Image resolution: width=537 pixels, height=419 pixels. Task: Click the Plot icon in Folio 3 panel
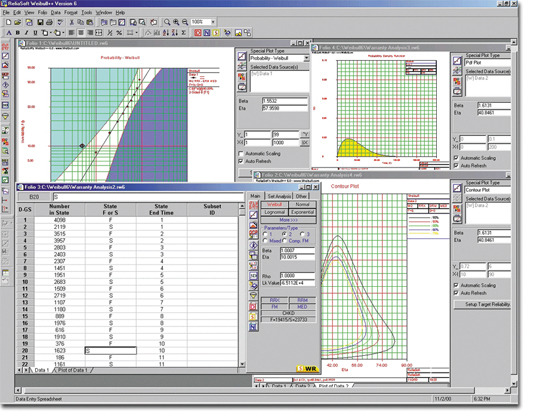tap(253, 215)
